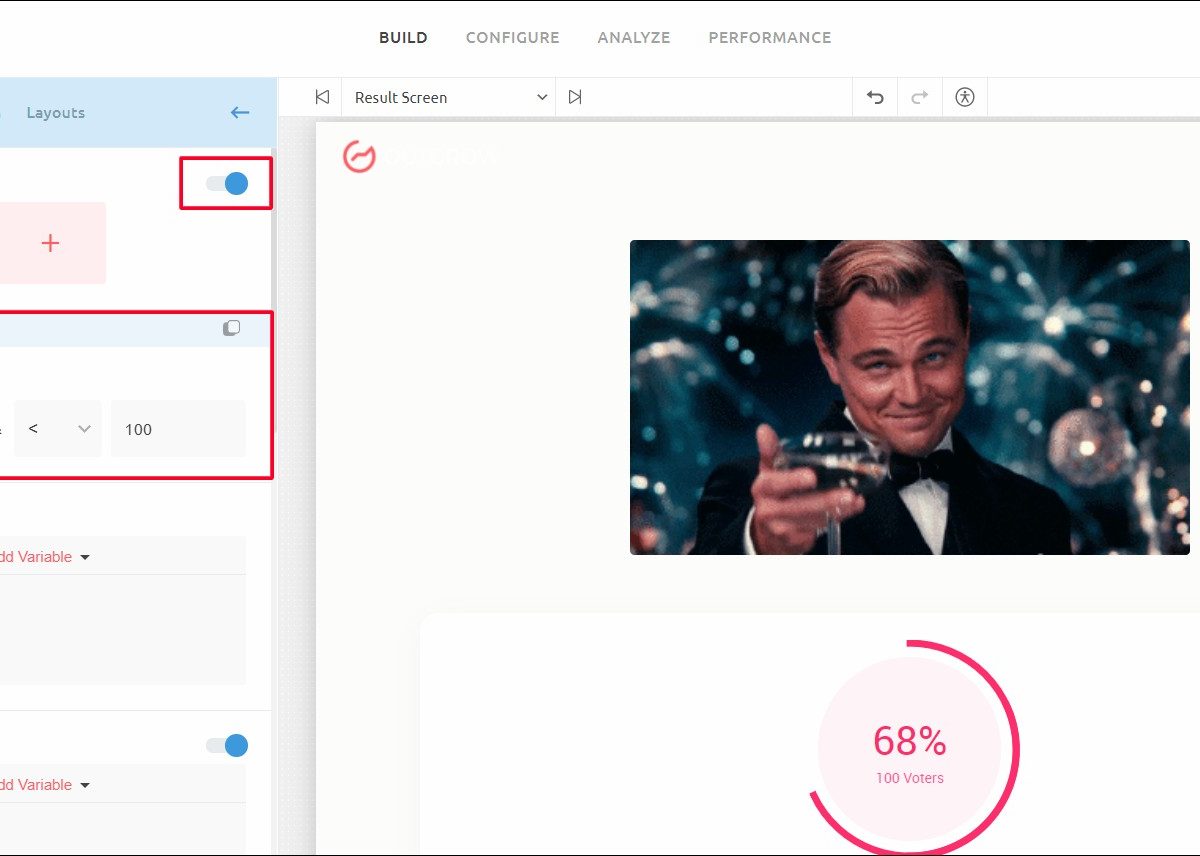Screen dimensions: 1200x856
Task: Open the accessibility options icon
Action: click(x=964, y=97)
